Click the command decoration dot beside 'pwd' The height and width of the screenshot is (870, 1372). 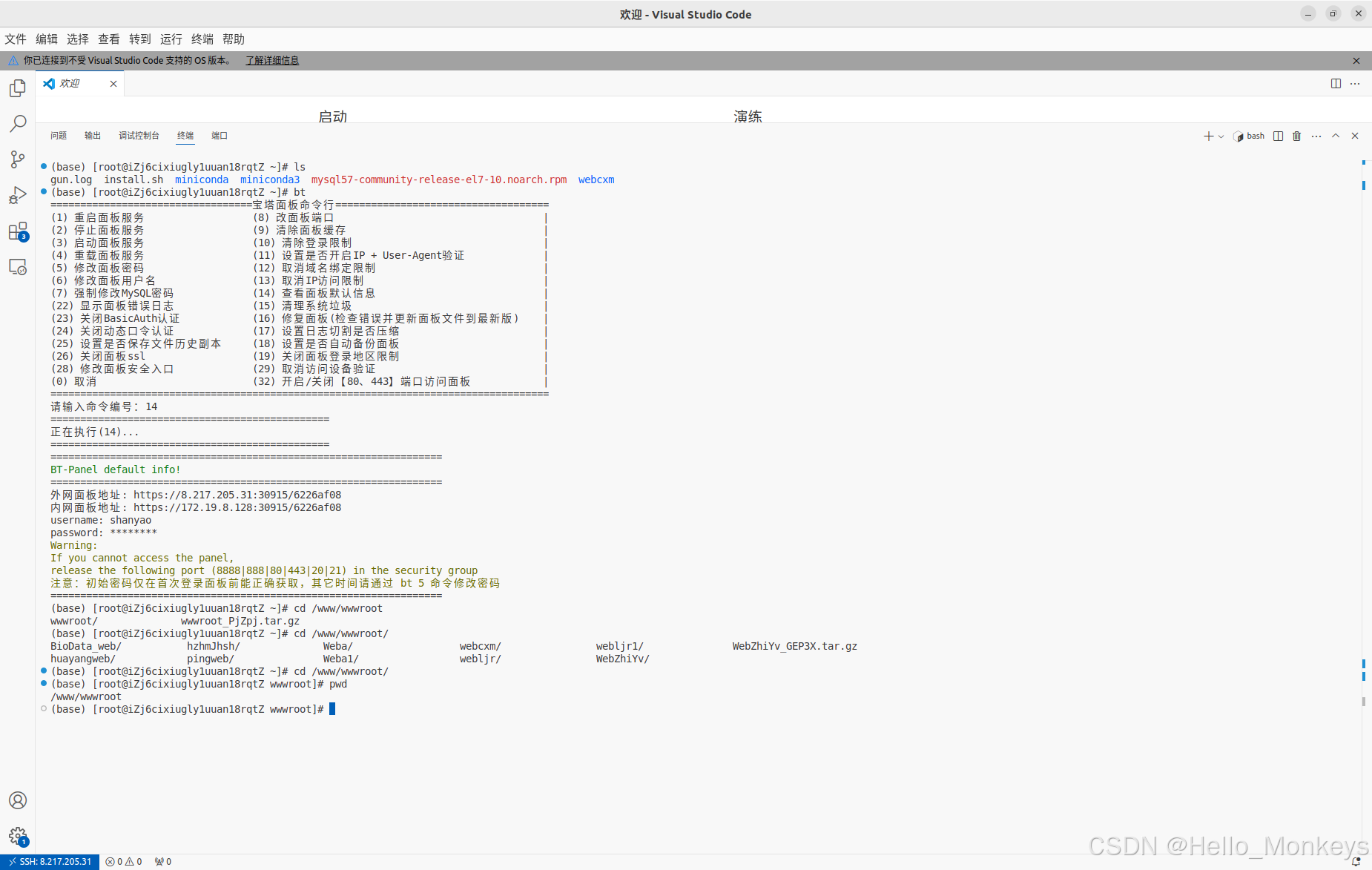pyautogui.click(x=44, y=683)
